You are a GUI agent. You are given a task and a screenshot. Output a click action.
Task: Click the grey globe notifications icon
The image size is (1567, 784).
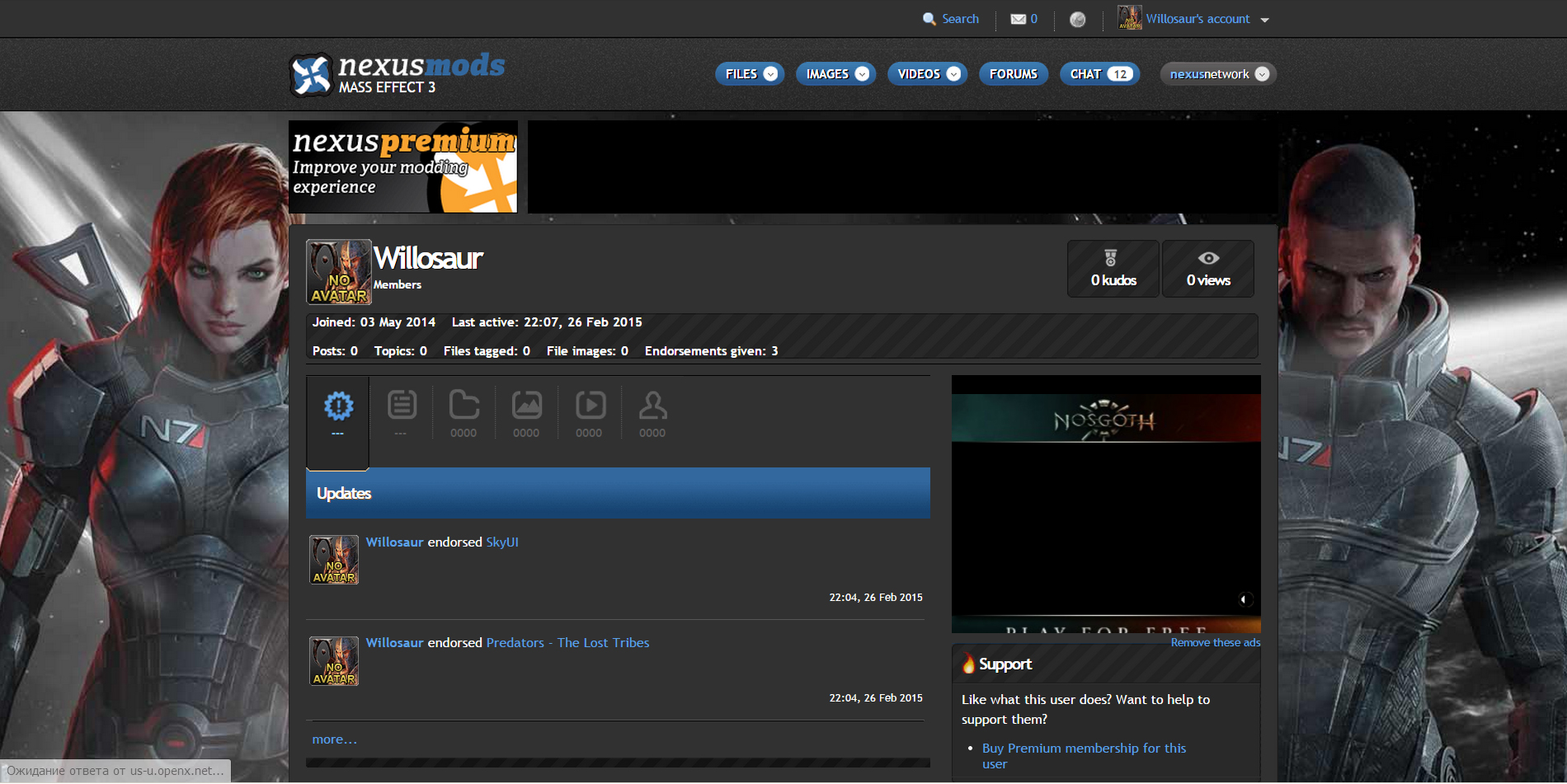tap(1077, 20)
